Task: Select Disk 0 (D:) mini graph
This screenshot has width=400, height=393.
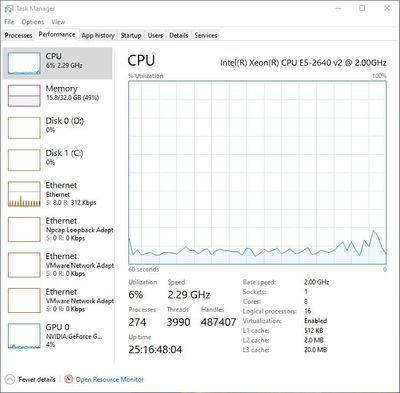Action: (24, 128)
